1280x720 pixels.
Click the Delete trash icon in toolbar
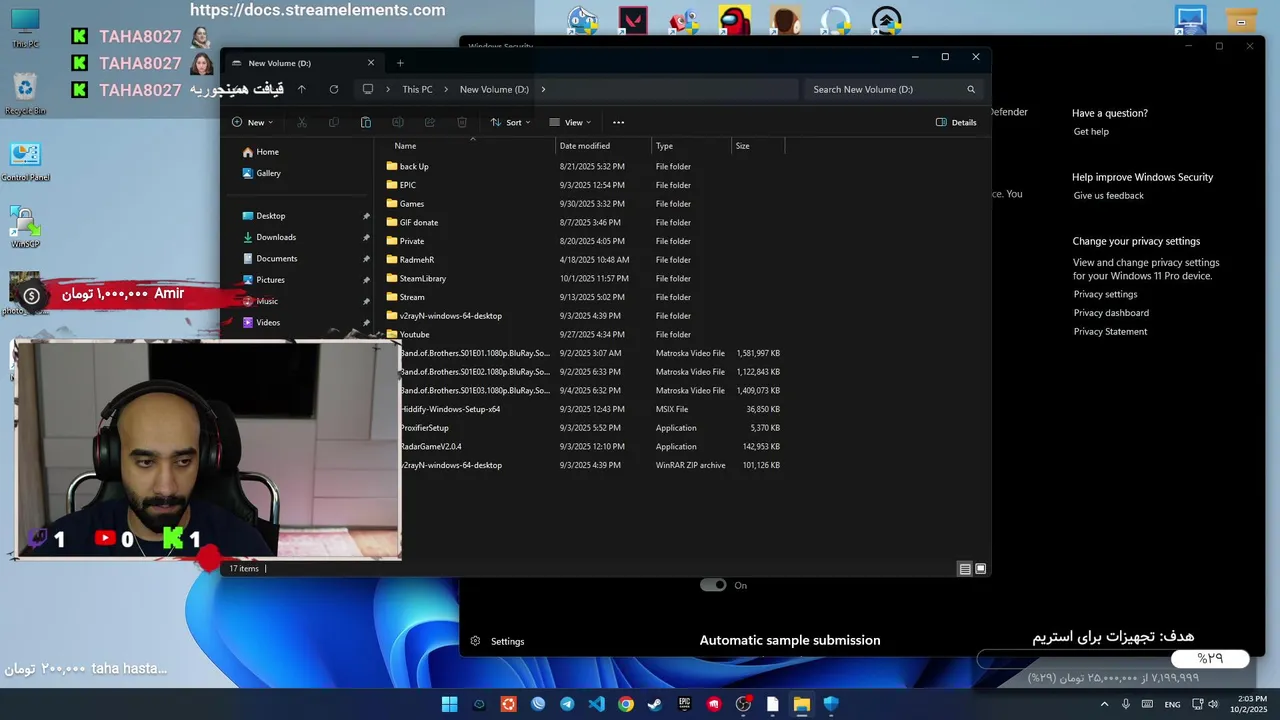click(462, 122)
